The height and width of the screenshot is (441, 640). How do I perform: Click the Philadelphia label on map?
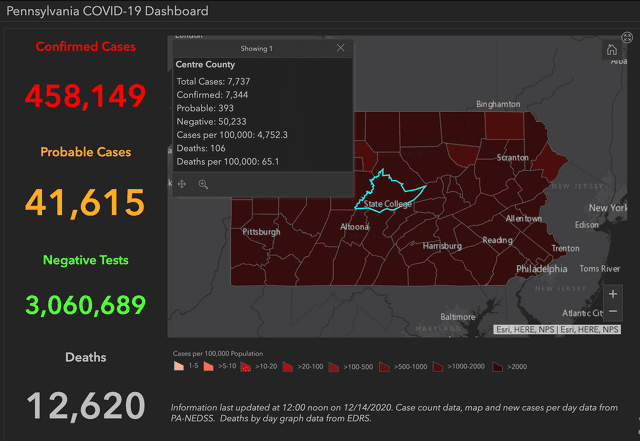coord(542,269)
